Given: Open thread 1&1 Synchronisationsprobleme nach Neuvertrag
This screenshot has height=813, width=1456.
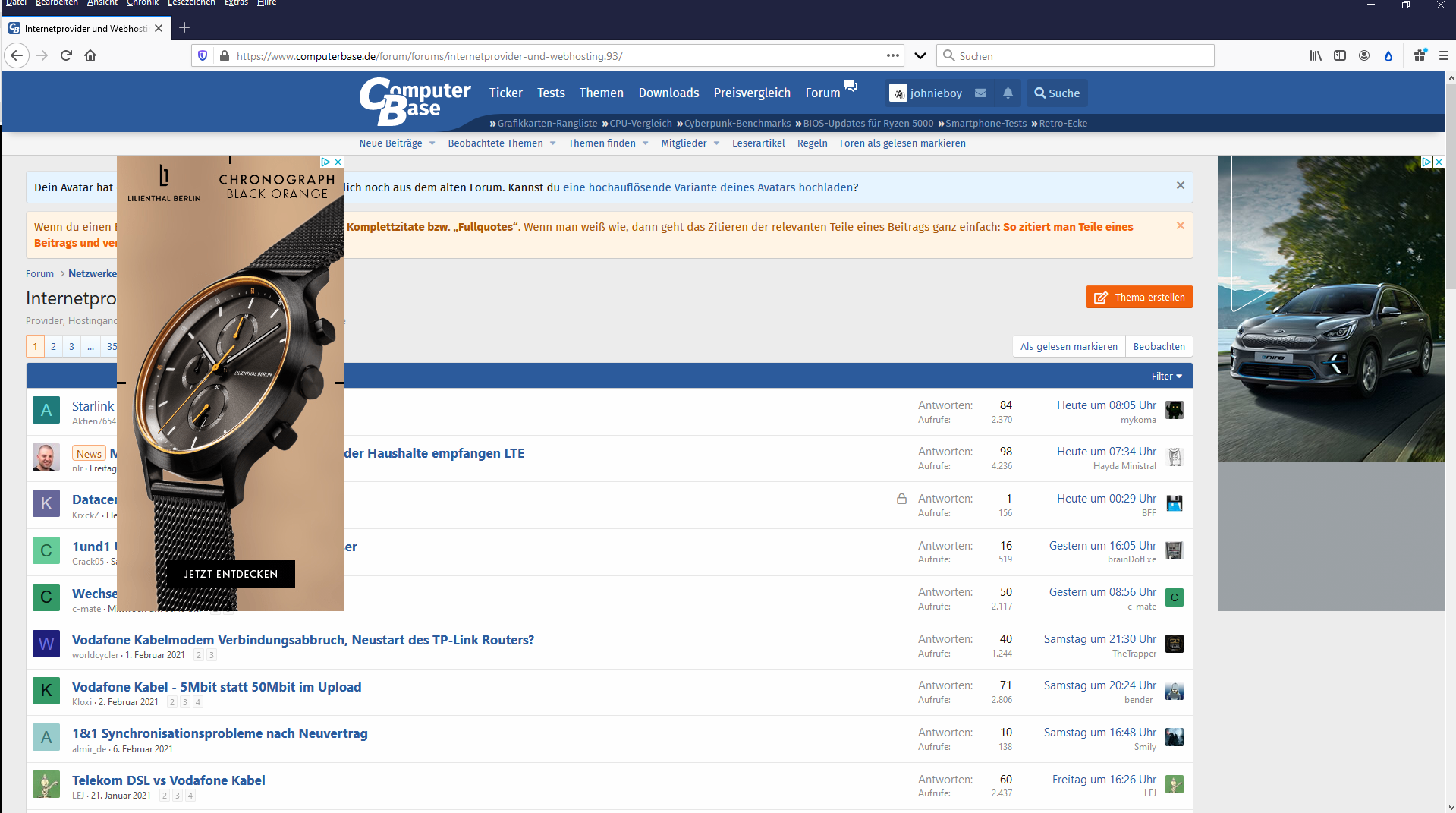Looking at the screenshot, I should pos(219,733).
